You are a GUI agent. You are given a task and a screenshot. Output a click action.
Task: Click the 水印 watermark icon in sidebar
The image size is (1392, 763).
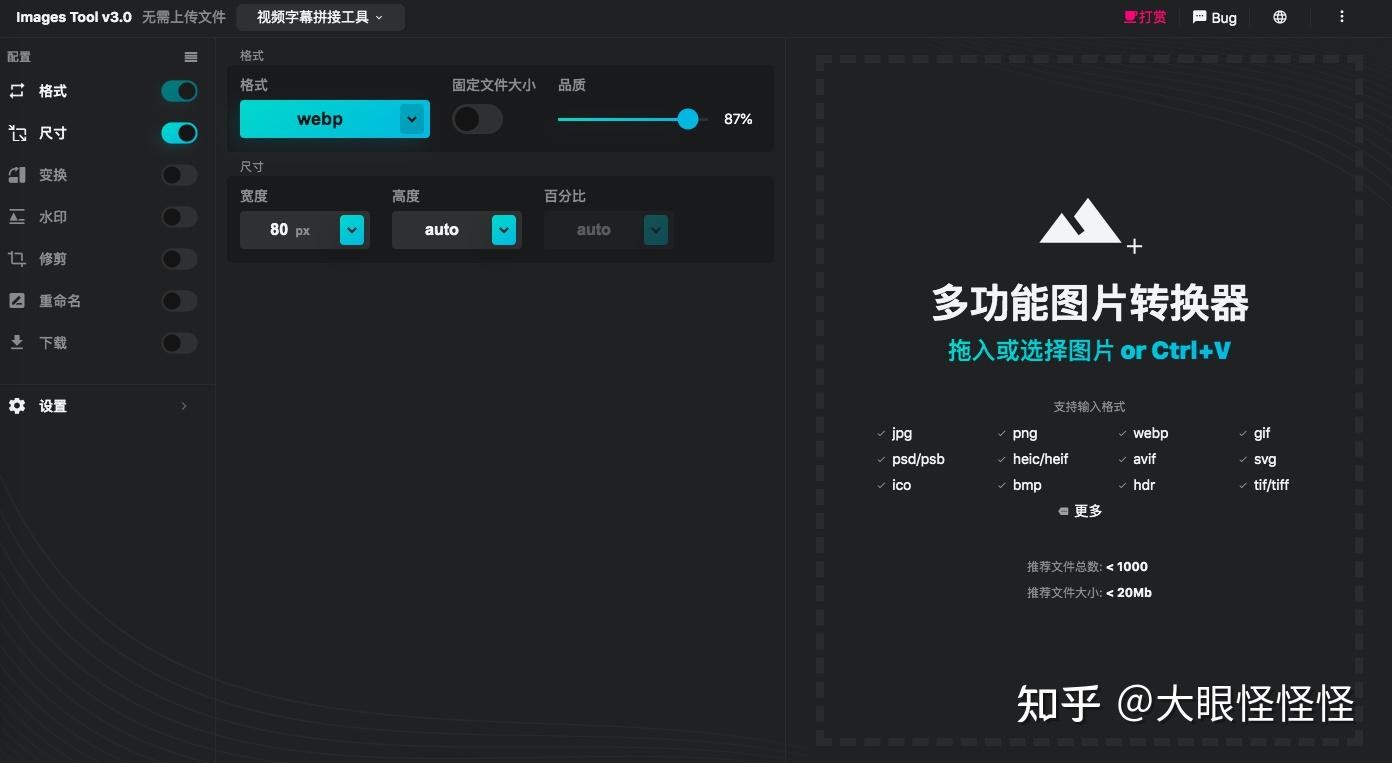pyautogui.click(x=17, y=217)
